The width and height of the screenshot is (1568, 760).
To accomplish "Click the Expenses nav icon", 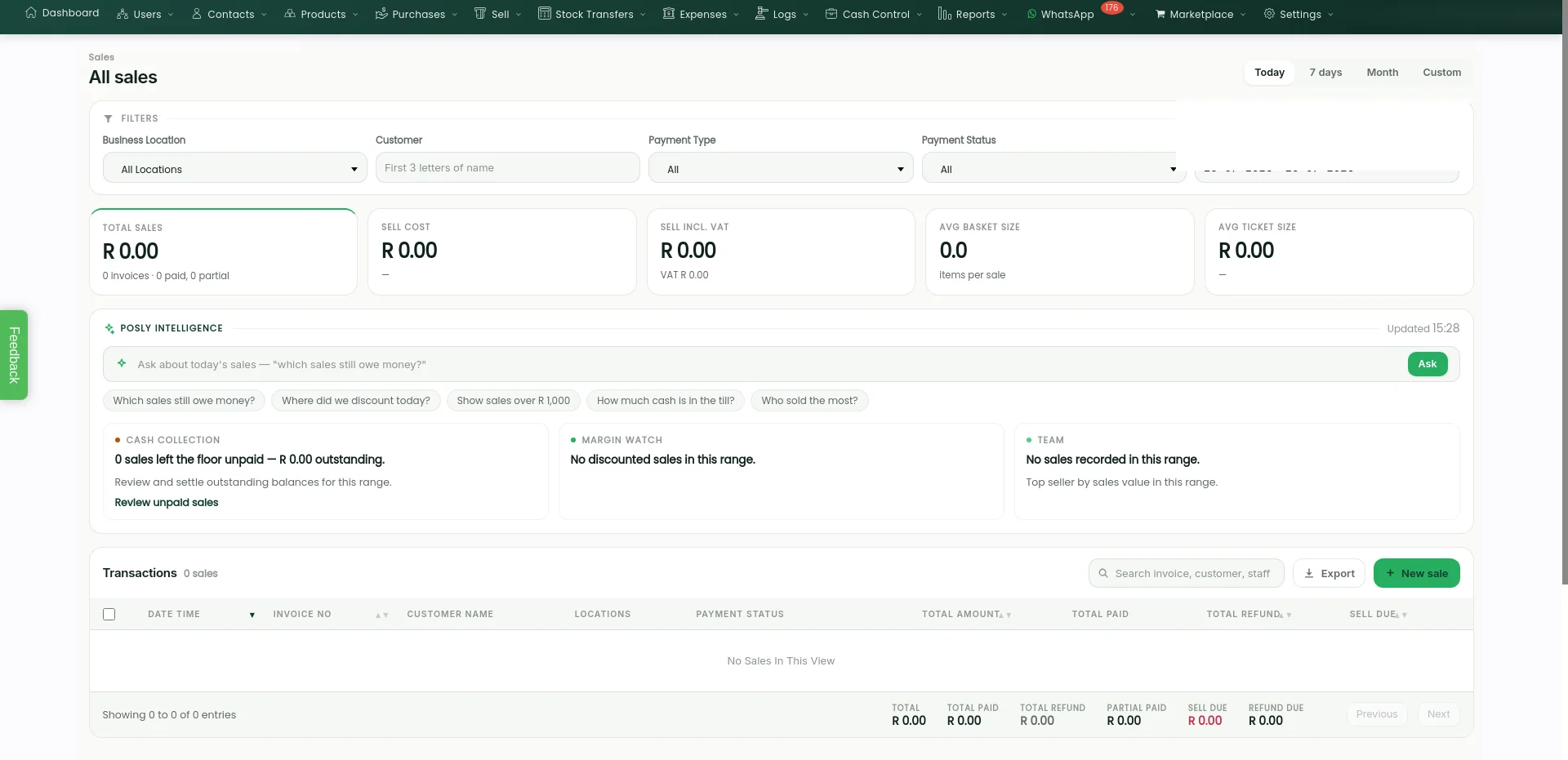I will coord(669,14).
